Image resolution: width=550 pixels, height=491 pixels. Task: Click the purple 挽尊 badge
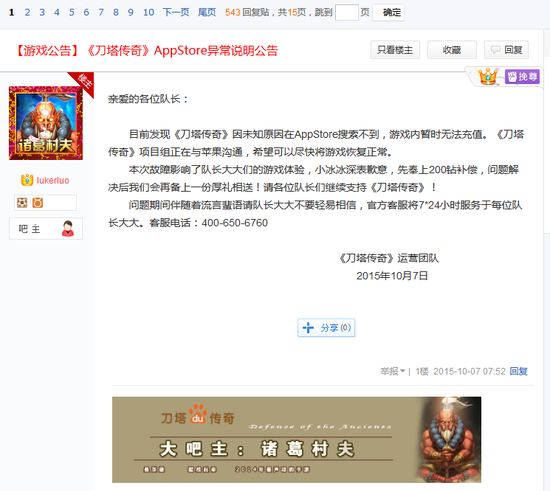pos(522,76)
